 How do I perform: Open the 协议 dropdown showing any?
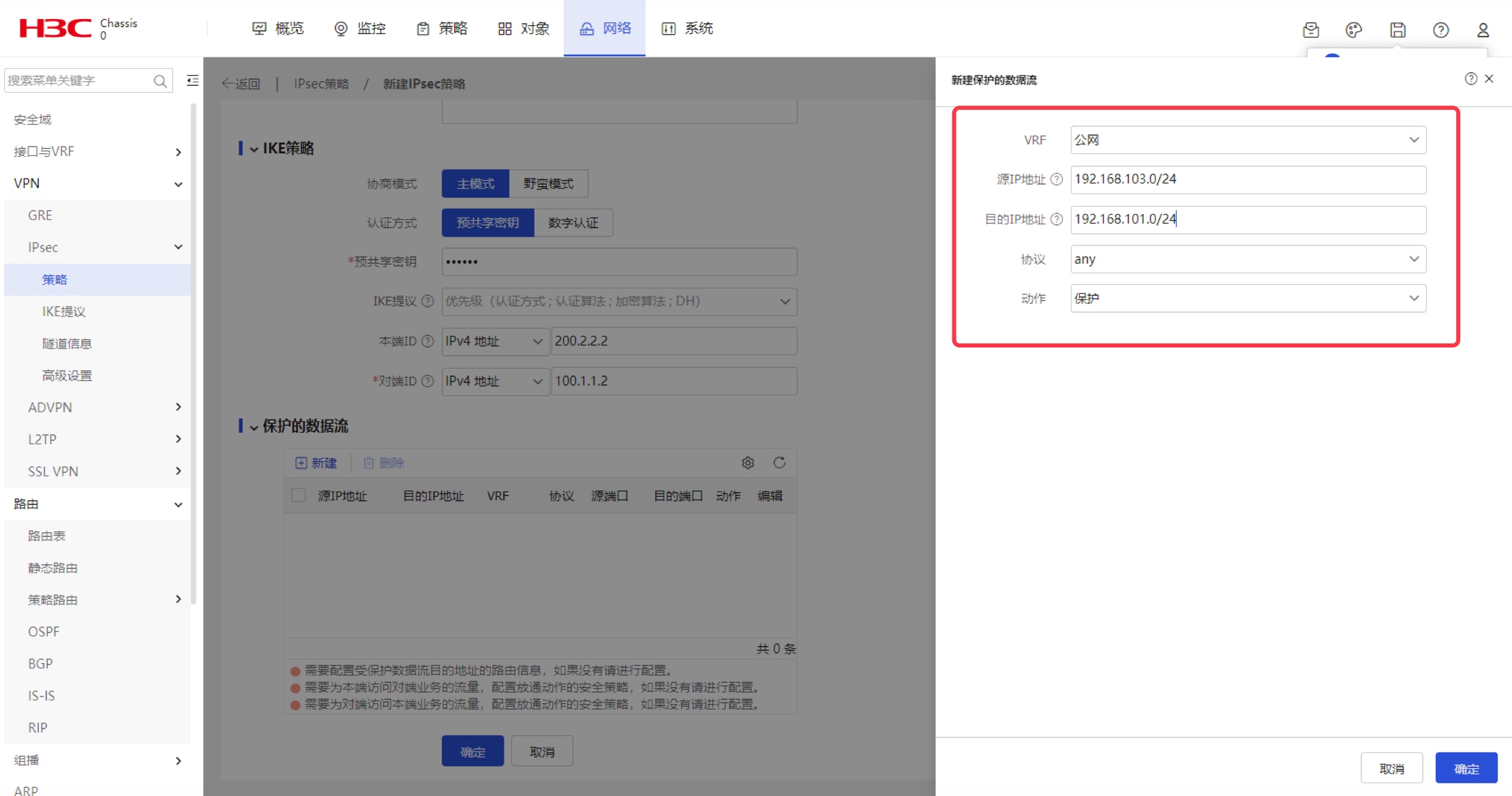pyautogui.click(x=1248, y=259)
